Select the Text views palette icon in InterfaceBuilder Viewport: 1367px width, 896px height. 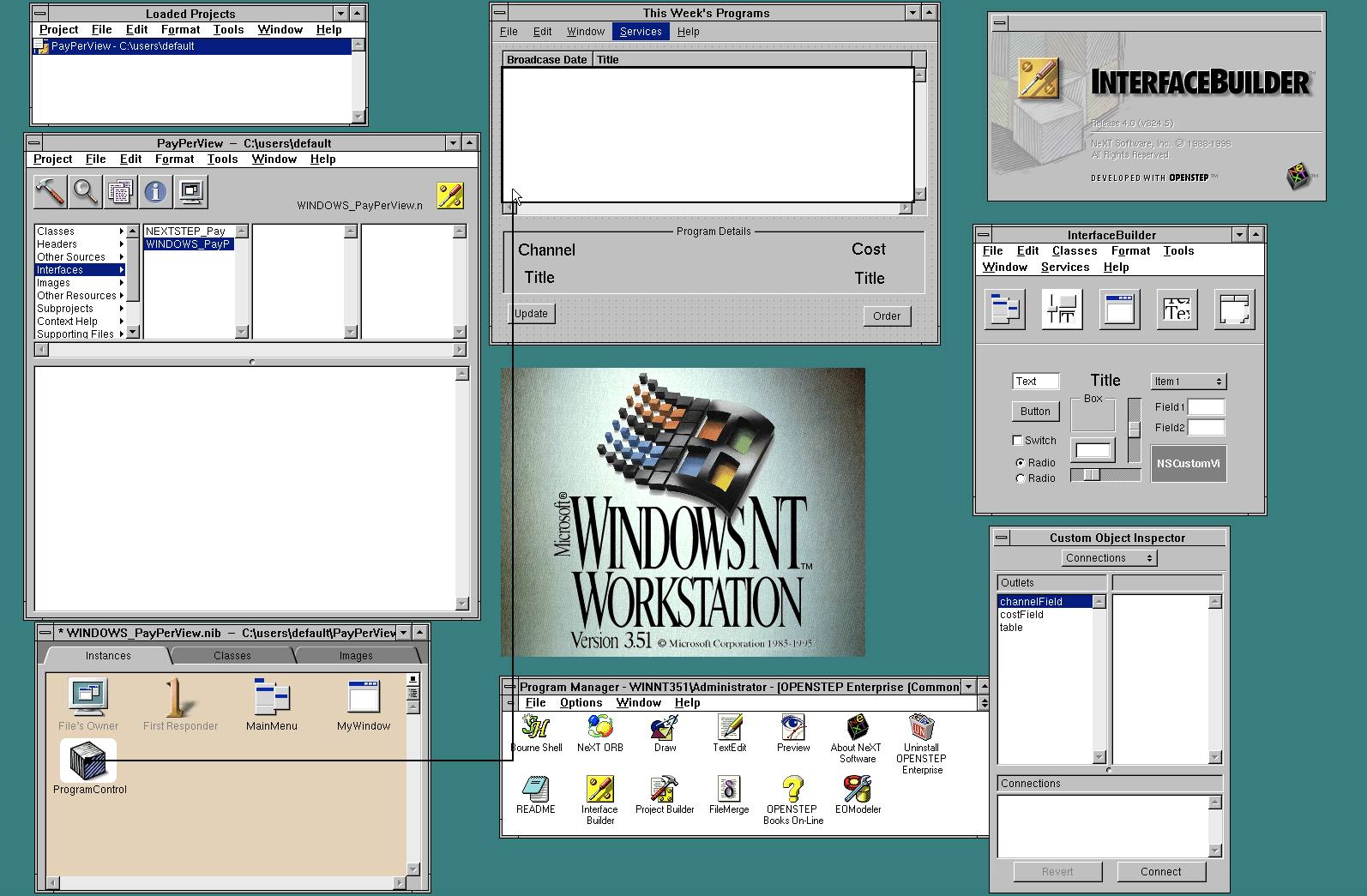point(1177,310)
